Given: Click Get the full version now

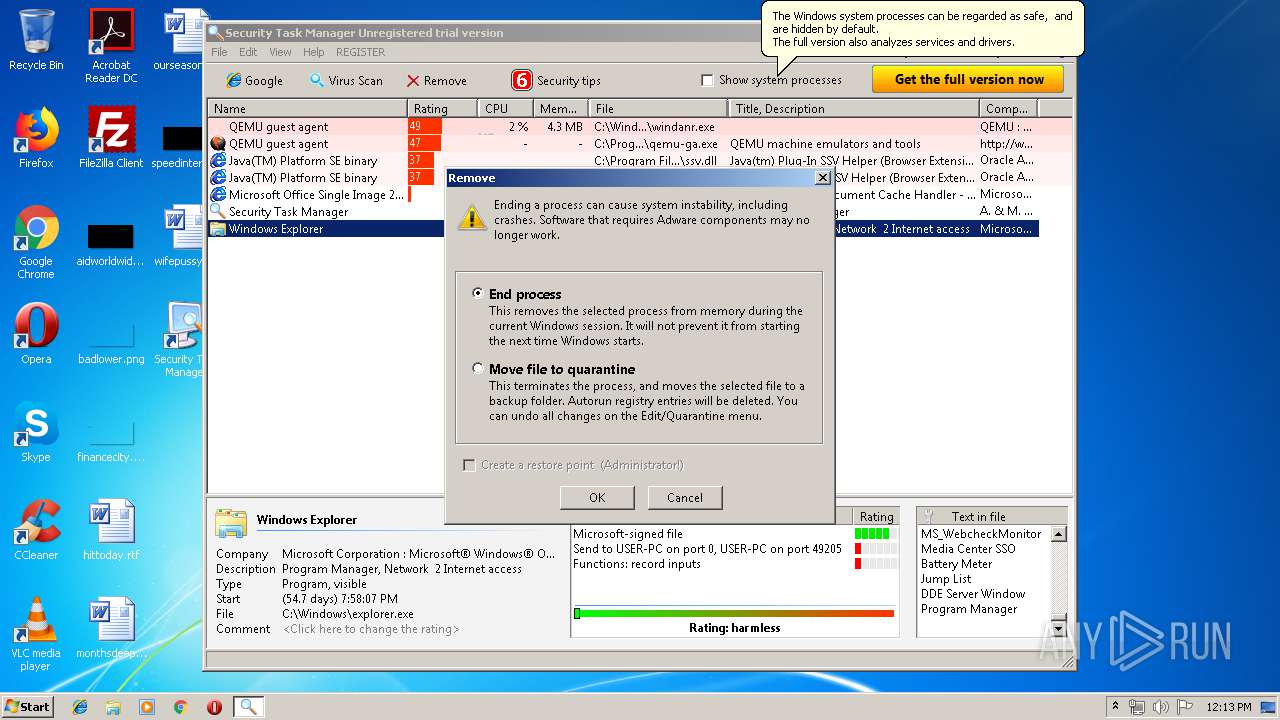Looking at the screenshot, I should [968, 79].
